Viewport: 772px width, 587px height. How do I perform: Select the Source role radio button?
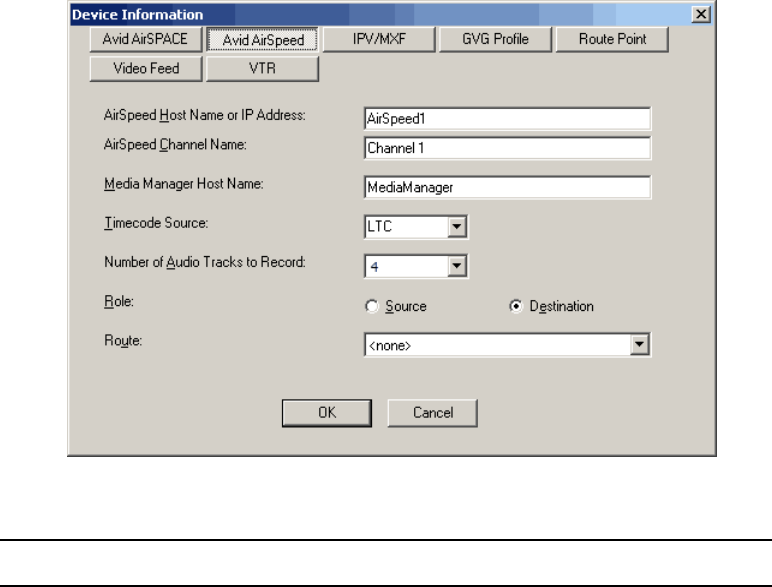click(x=372, y=306)
